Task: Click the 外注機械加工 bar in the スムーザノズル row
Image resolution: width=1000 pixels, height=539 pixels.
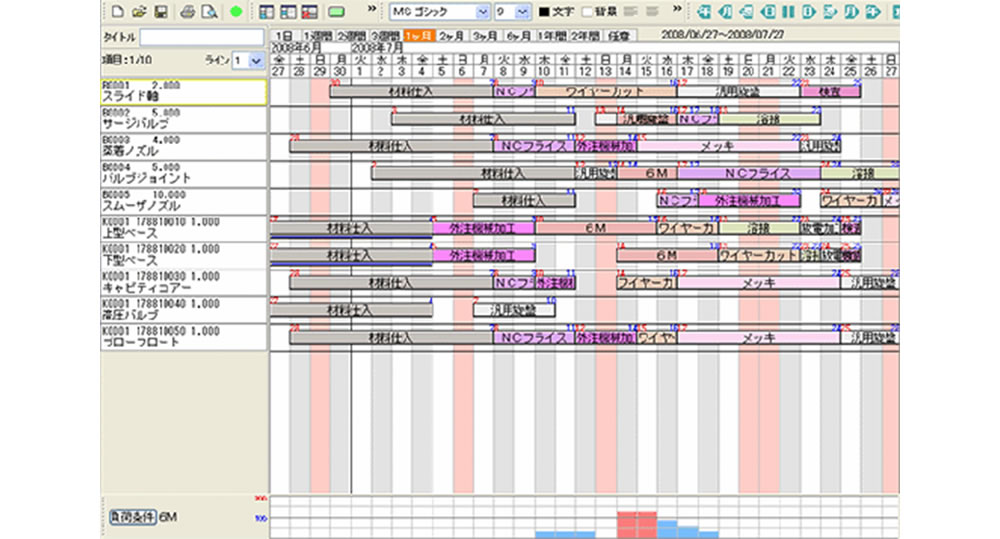Action: point(749,201)
